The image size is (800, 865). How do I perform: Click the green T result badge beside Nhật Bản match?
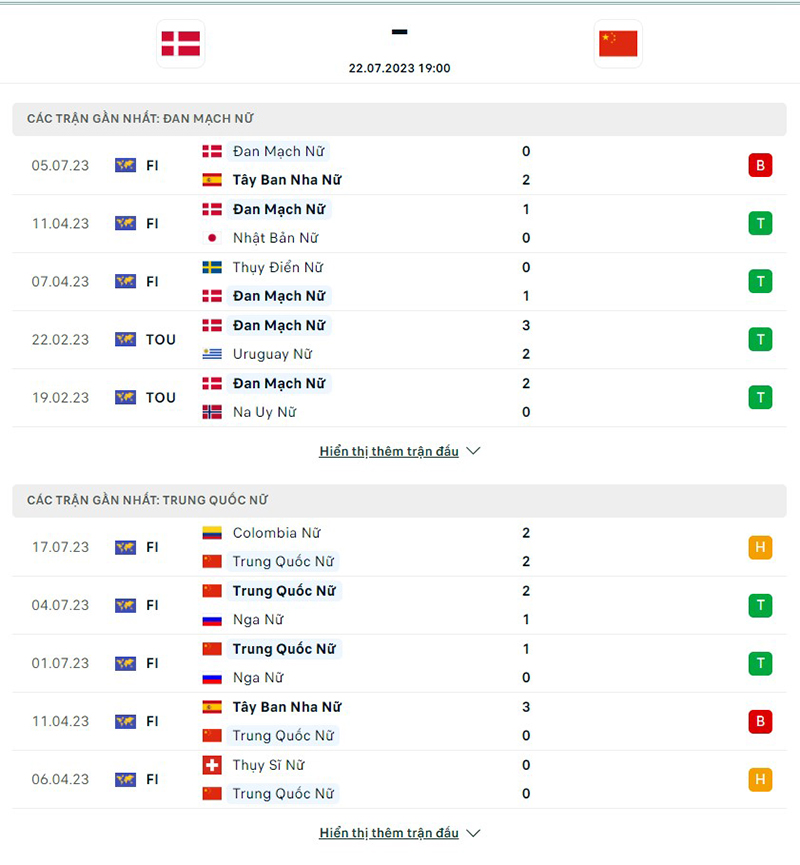coord(760,223)
